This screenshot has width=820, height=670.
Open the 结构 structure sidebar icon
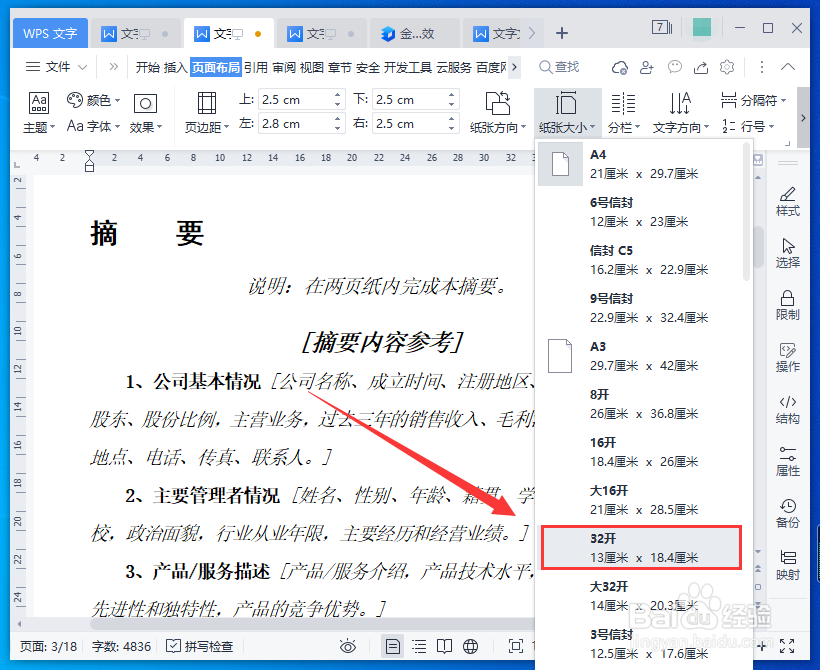(x=788, y=410)
